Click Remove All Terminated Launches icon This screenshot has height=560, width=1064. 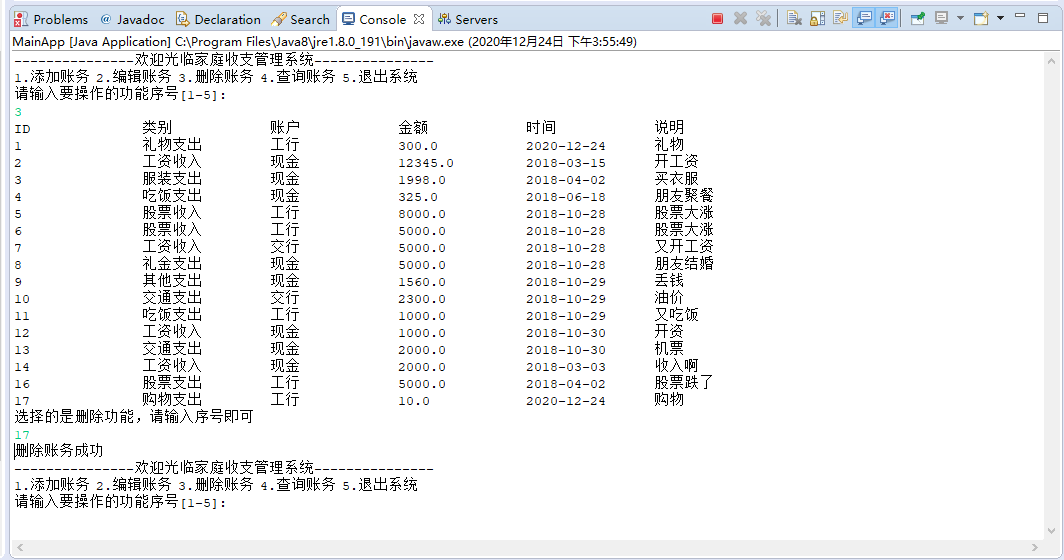click(763, 19)
